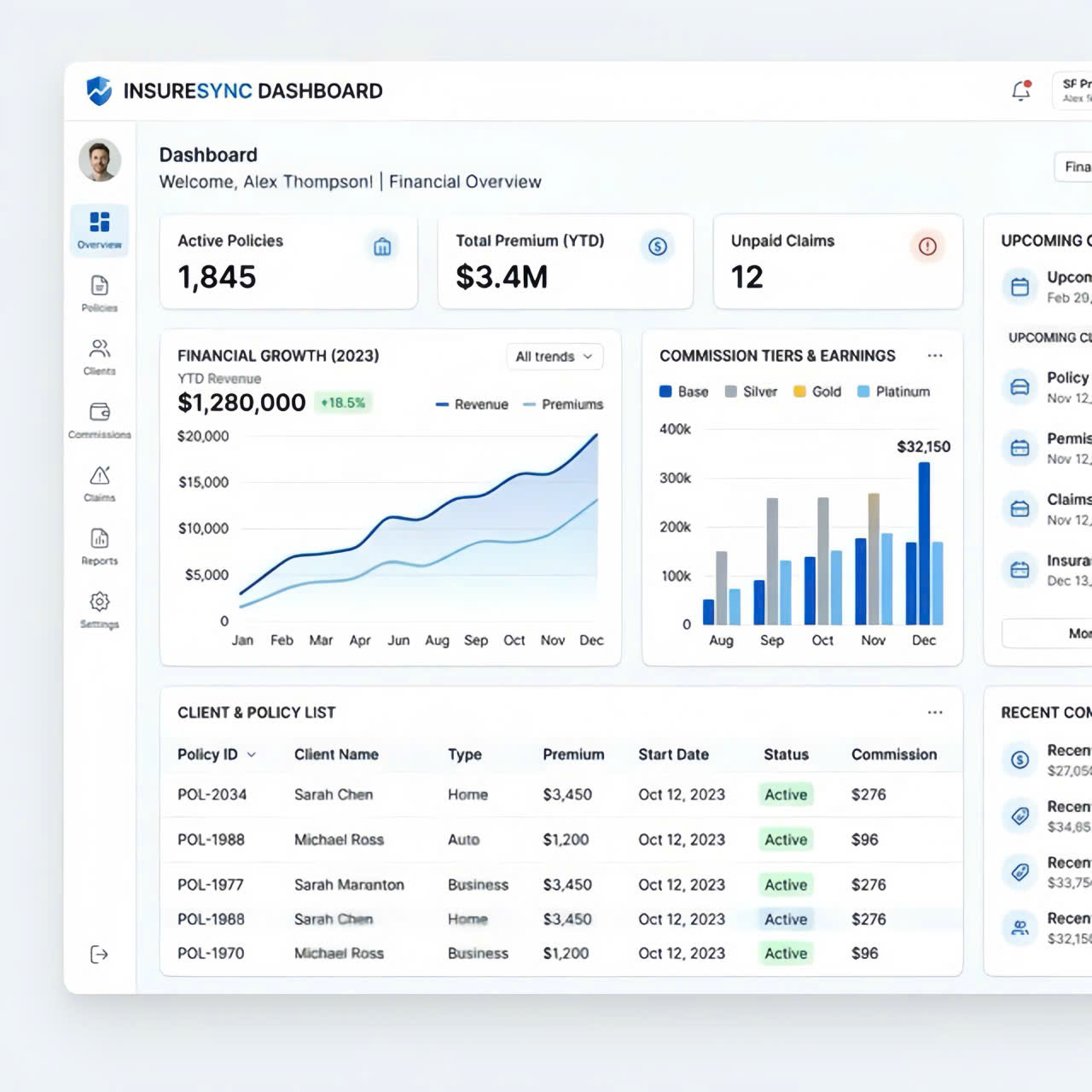
Task: Click the Platinum legend color swatch
Action: pos(863,392)
